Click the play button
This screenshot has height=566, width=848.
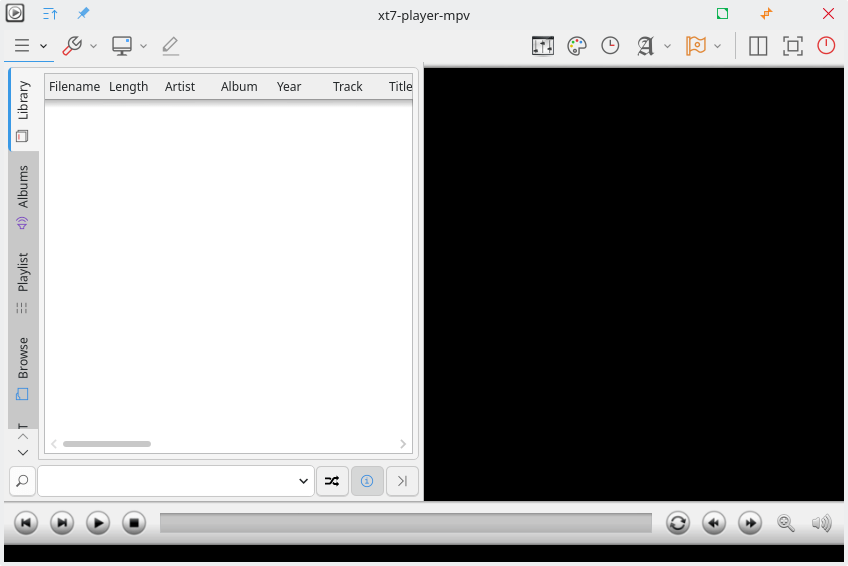tap(98, 523)
